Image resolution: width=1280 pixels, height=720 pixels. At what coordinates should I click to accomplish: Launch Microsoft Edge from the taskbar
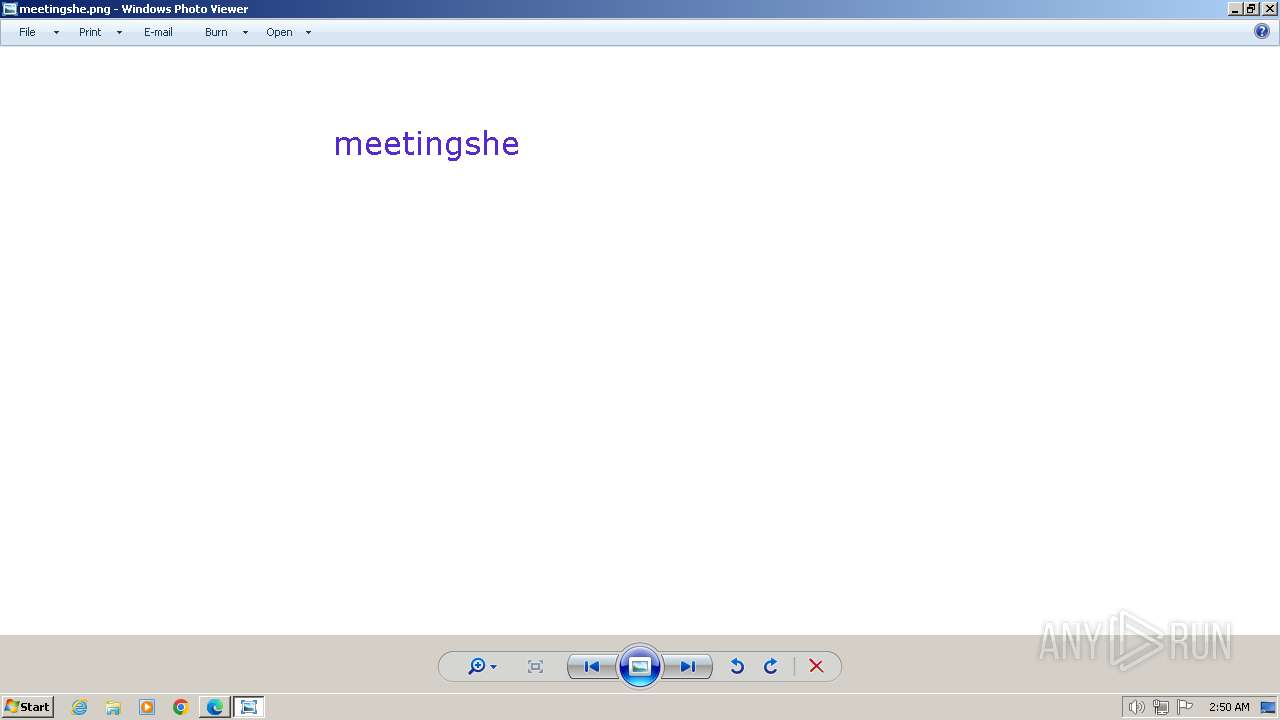215,707
